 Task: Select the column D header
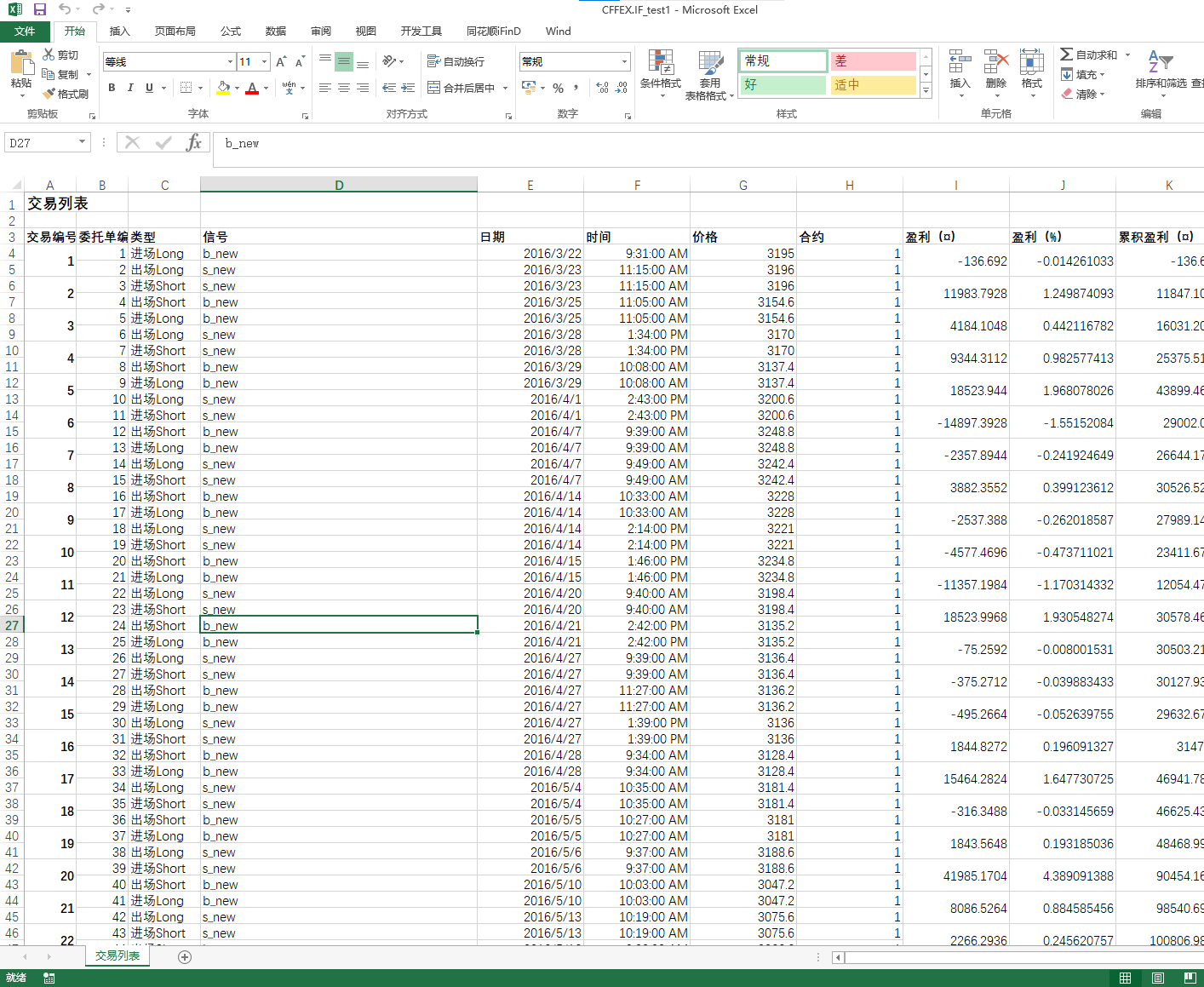(339, 185)
